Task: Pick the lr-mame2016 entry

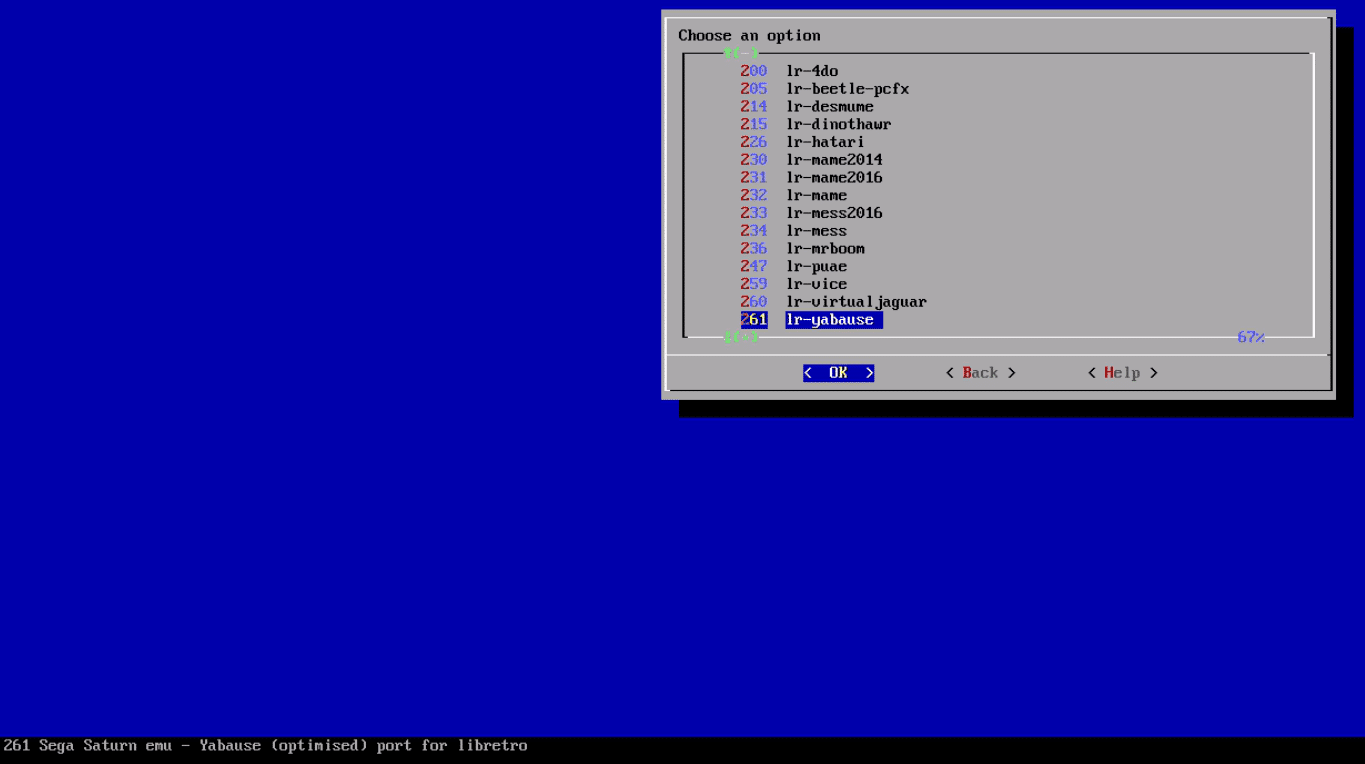Action: (811, 177)
